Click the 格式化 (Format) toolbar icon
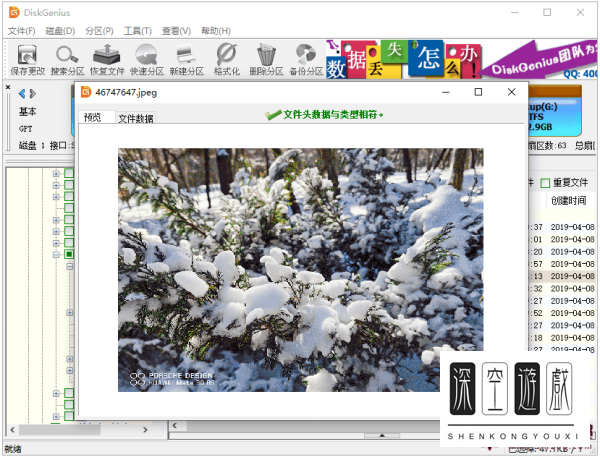 [226, 58]
